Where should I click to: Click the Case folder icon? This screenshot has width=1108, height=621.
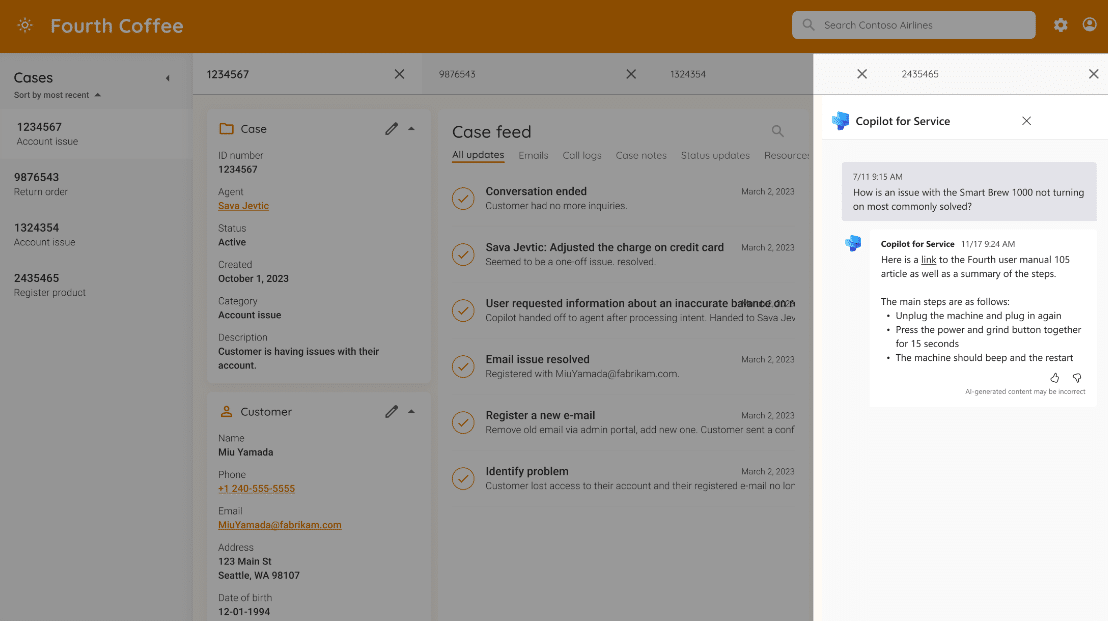click(226, 129)
